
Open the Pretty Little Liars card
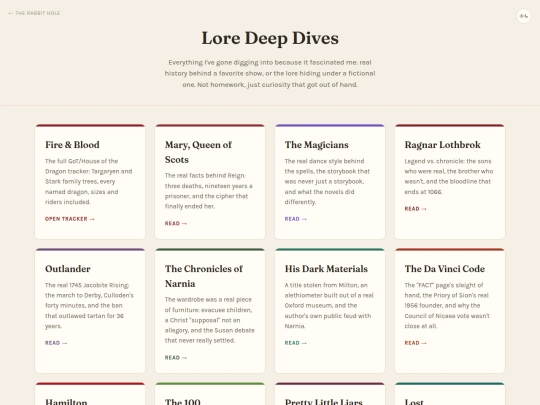(330, 394)
